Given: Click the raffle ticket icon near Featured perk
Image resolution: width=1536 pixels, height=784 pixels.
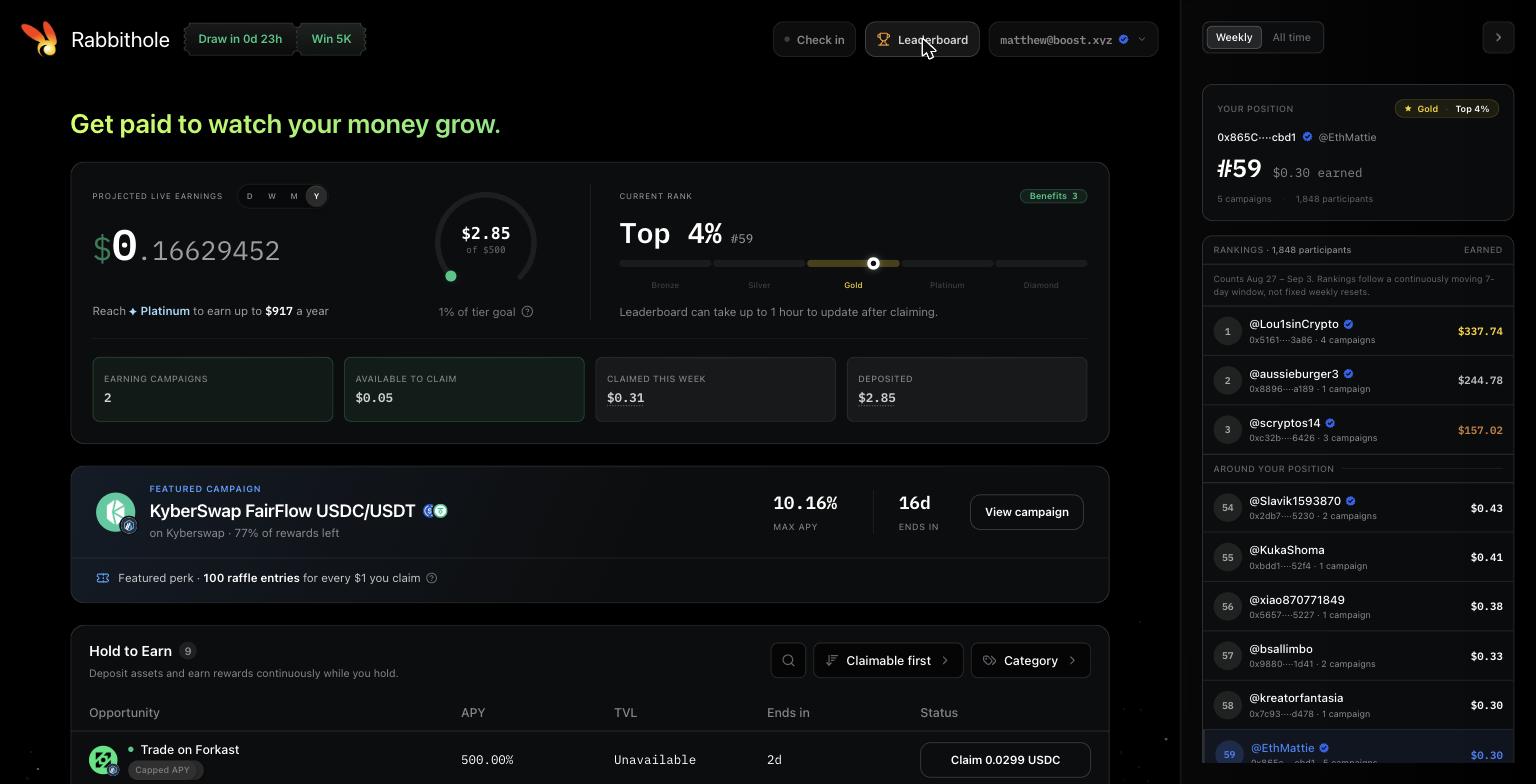Looking at the screenshot, I should click(x=102, y=578).
